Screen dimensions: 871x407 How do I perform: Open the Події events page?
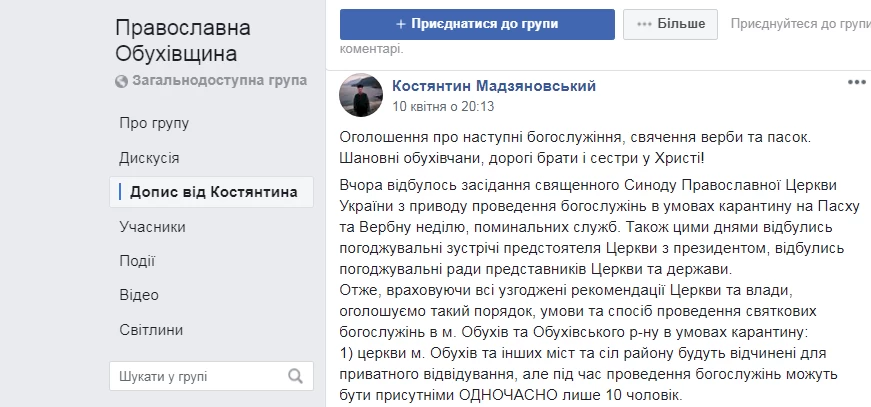tap(137, 262)
